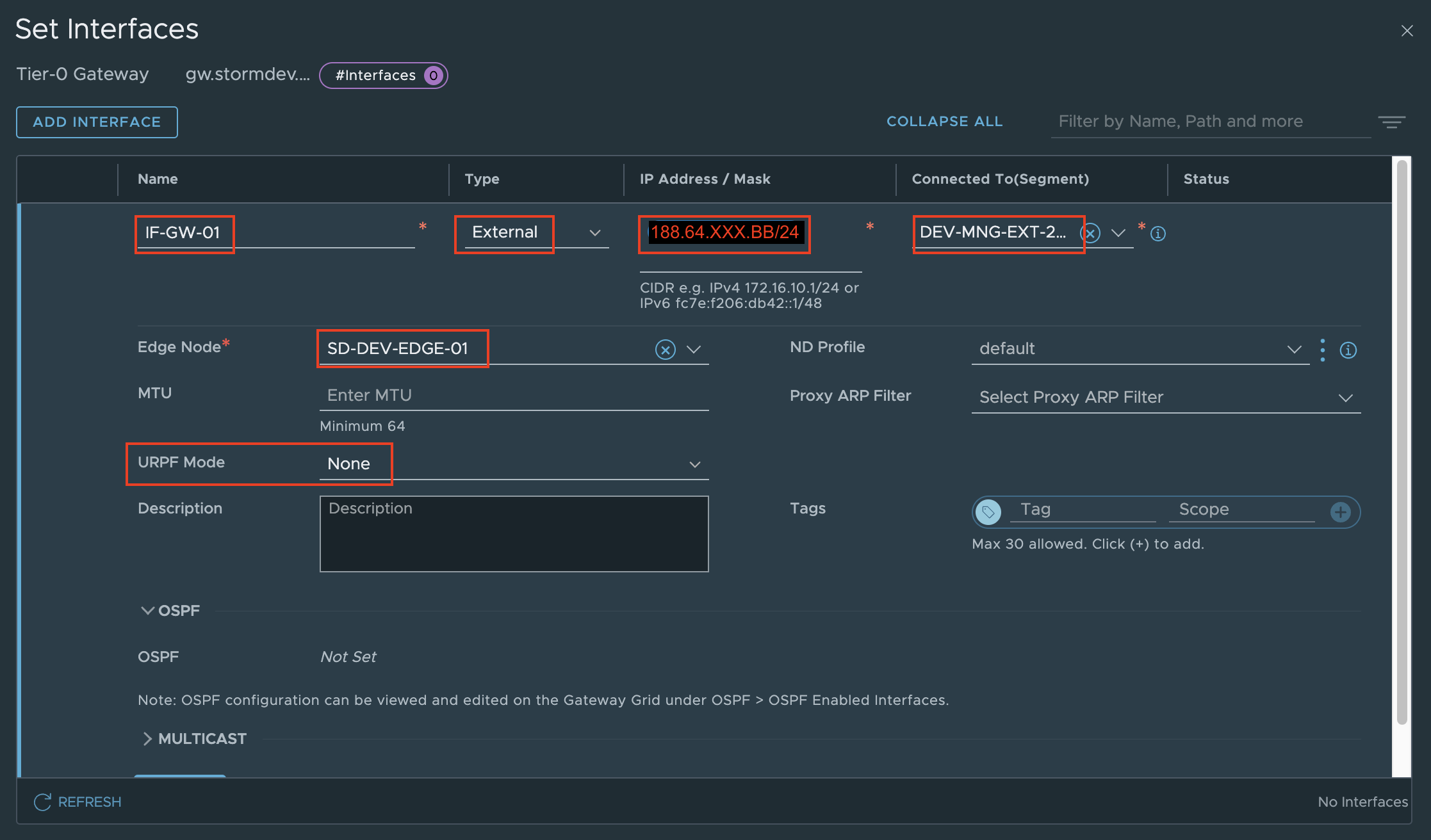Viewport: 1431px width, 840px height.
Task: Click the filter lines icon beside search
Action: tap(1391, 122)
